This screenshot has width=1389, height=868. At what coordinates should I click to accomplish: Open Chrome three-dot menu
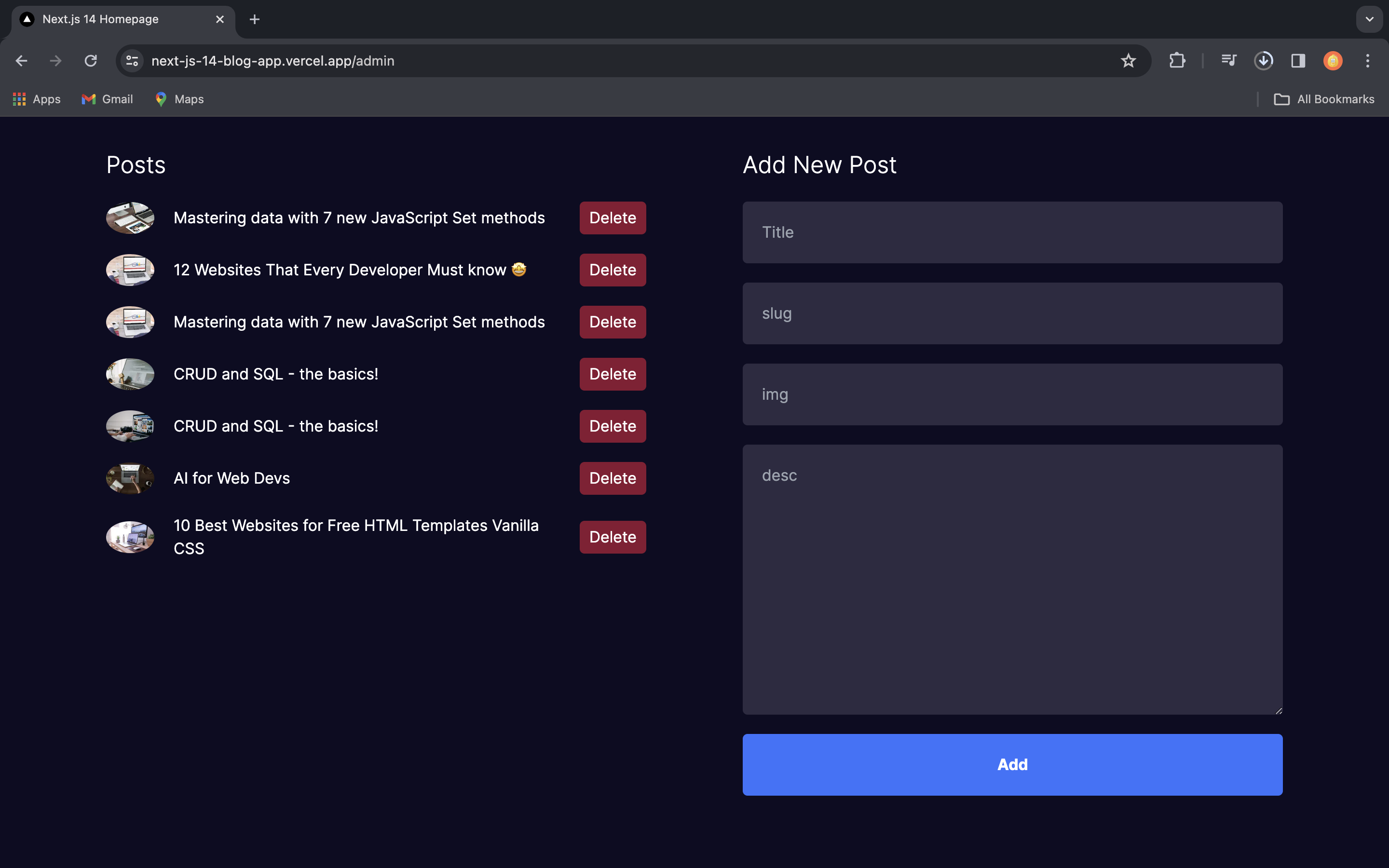(1367, 61)
